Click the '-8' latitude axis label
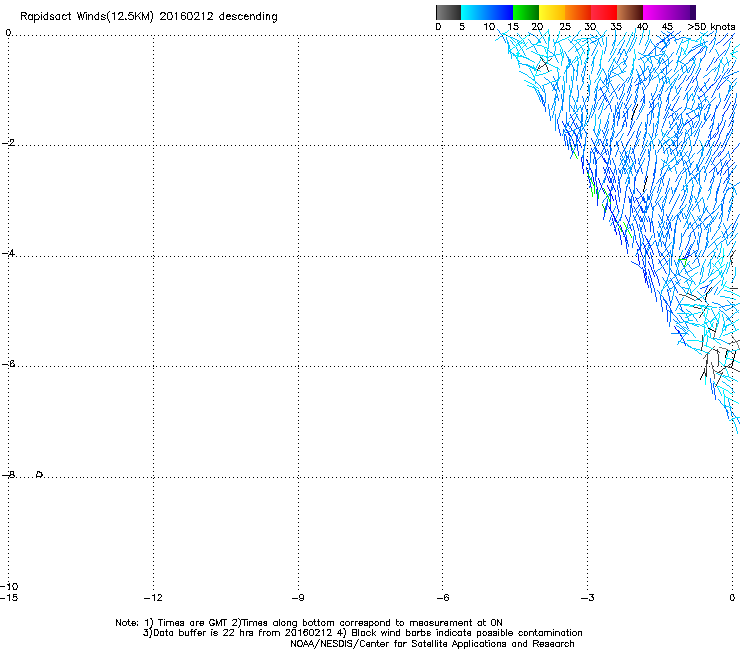Image resolution: width=740 pixels, height=650 pixels. [x=8, y=474]
